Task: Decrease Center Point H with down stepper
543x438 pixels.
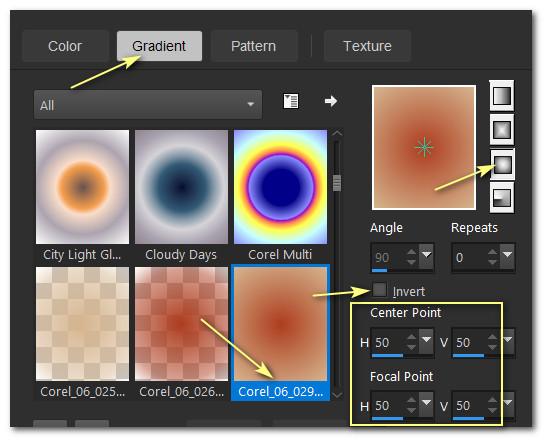Action: click(411, 347)
